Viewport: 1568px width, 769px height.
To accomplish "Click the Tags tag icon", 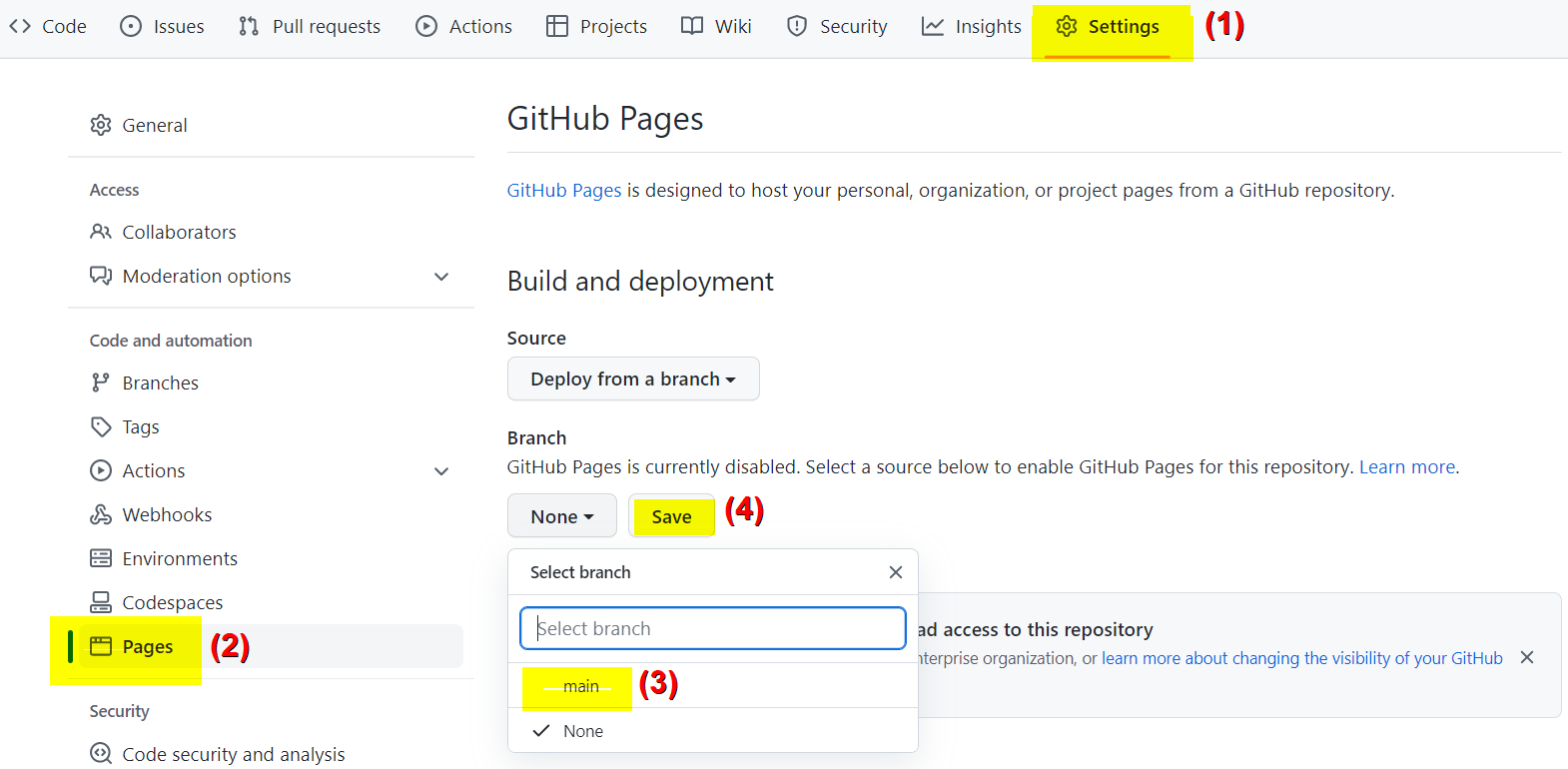I will 101,426.
